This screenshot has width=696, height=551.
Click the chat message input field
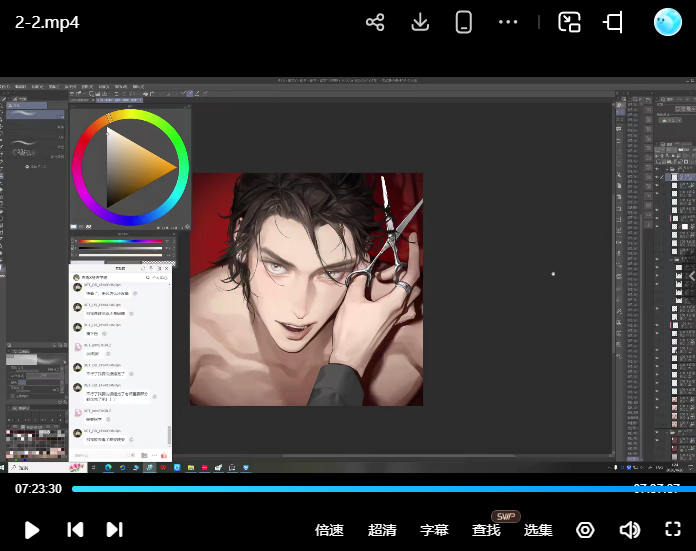[100, 456]
